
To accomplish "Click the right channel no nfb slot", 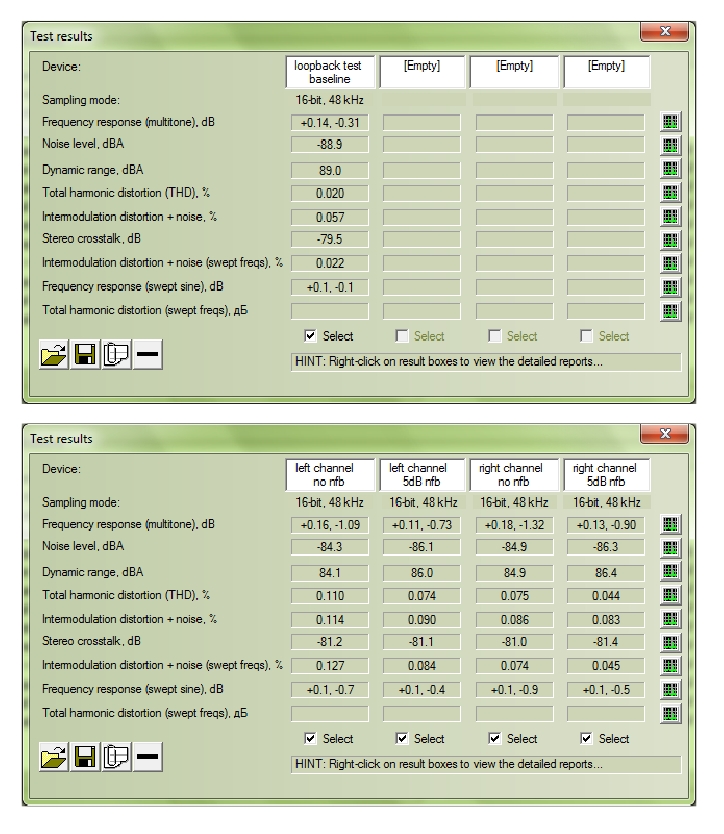I will pos(514,474).
